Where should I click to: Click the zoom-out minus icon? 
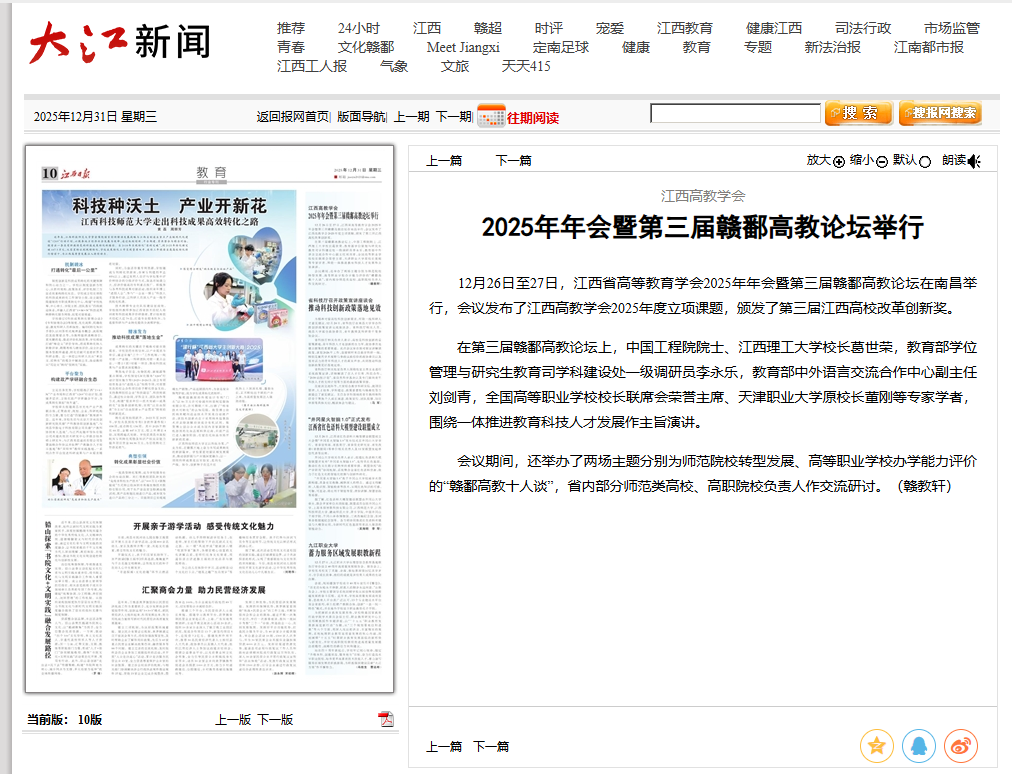coord(882,161)
